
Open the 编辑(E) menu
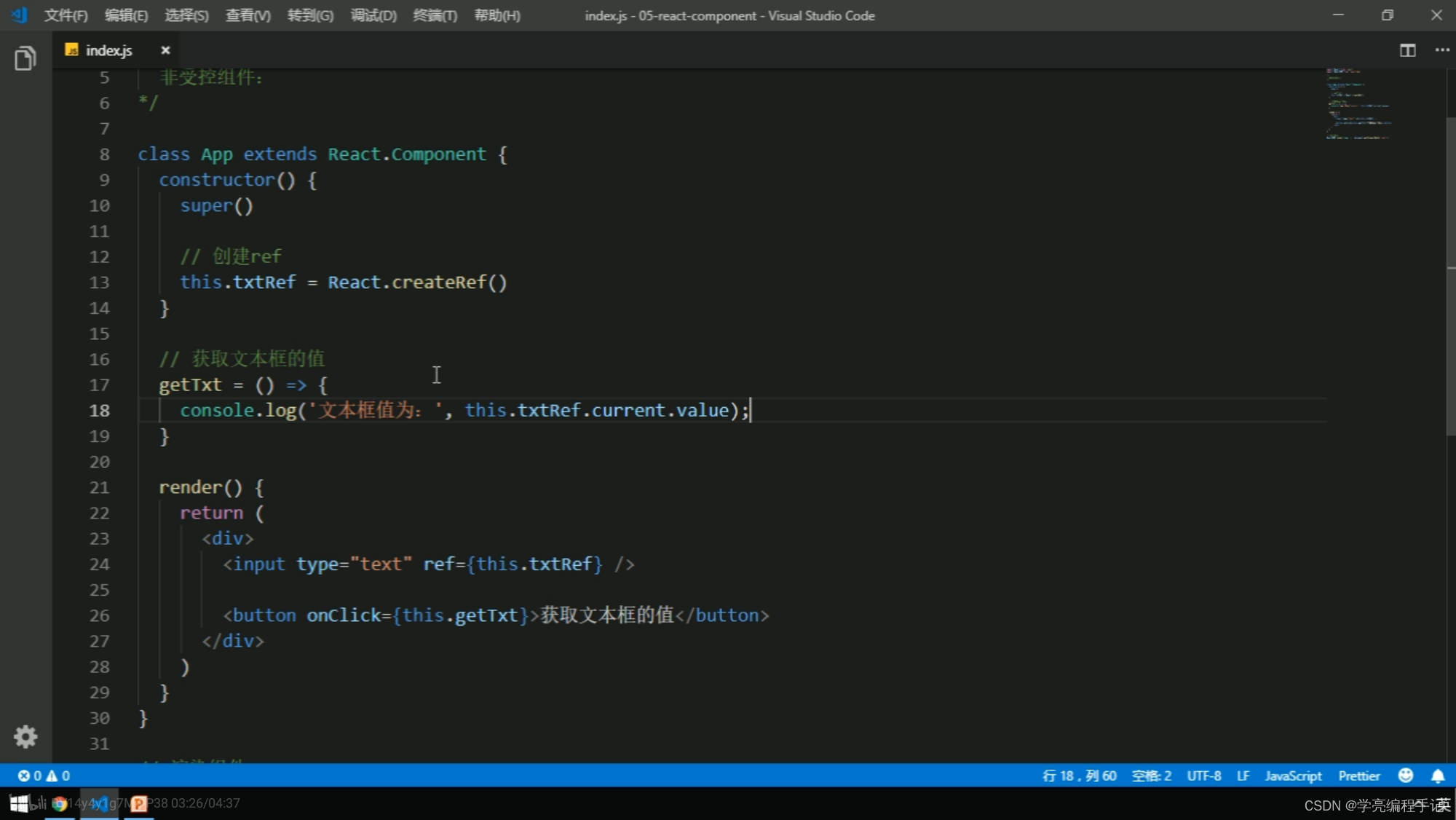click(x=126, y=15)
